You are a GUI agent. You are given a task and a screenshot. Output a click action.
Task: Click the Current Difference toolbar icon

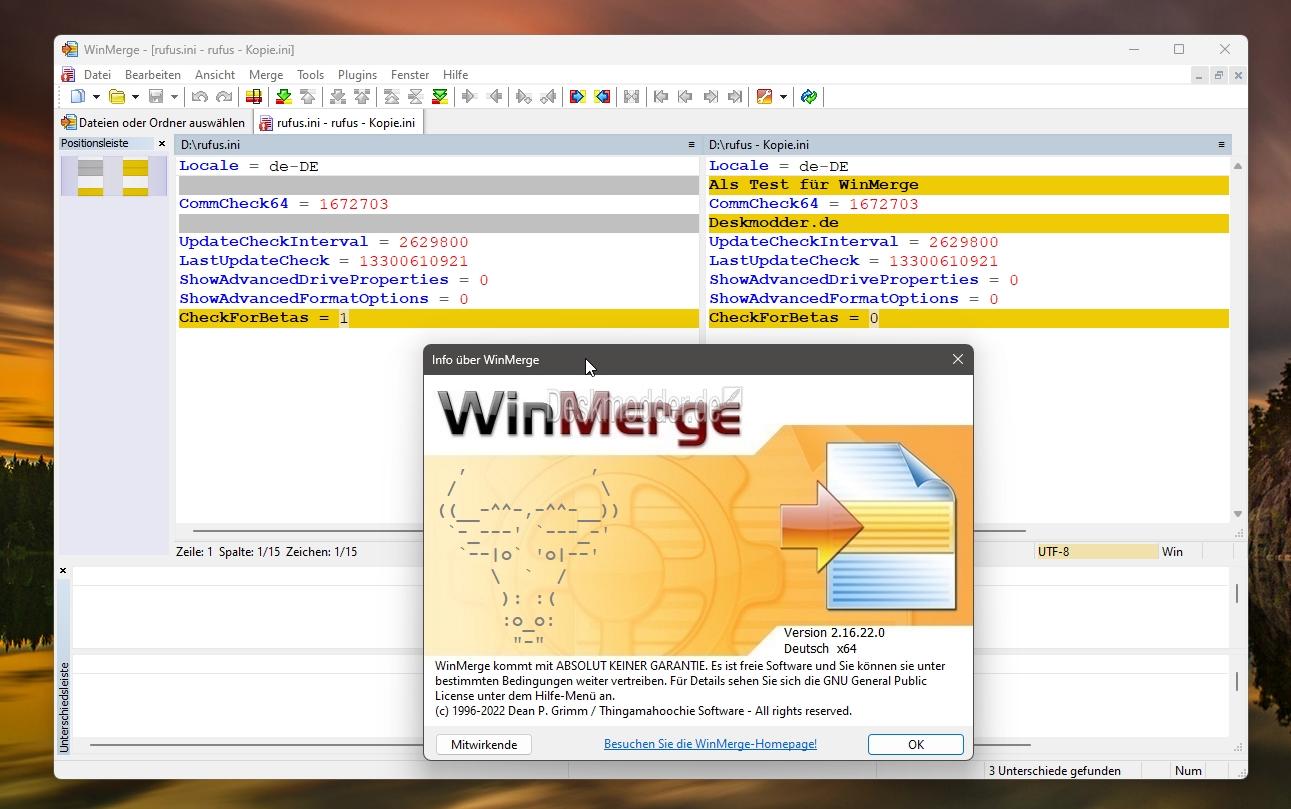coord(416,97)
